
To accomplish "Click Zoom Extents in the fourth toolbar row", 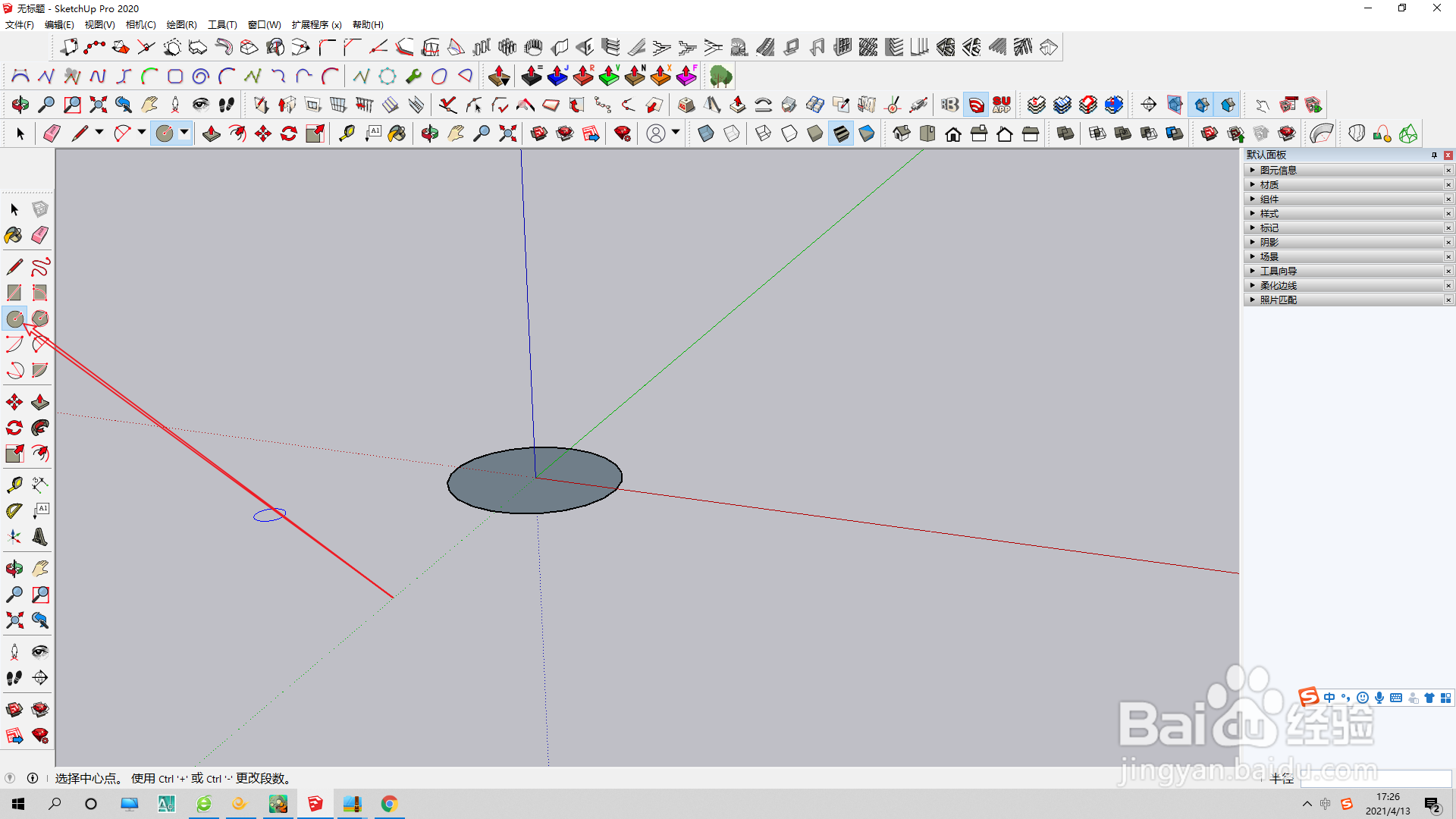I will point(508,134).
